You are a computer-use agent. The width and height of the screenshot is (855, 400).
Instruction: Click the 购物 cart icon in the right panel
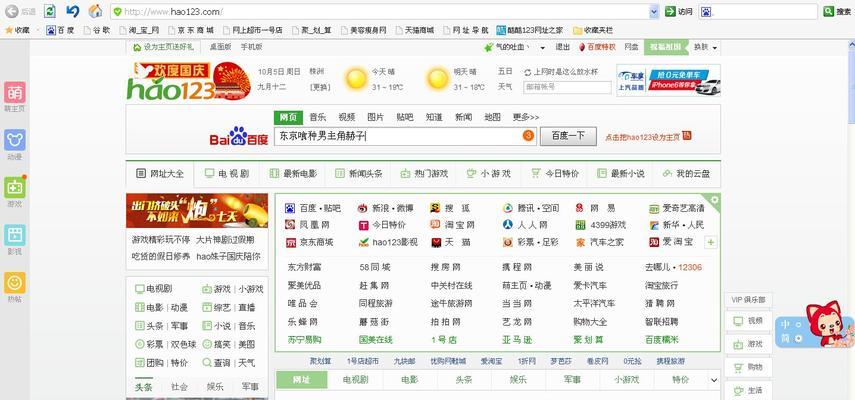(738, 367)
